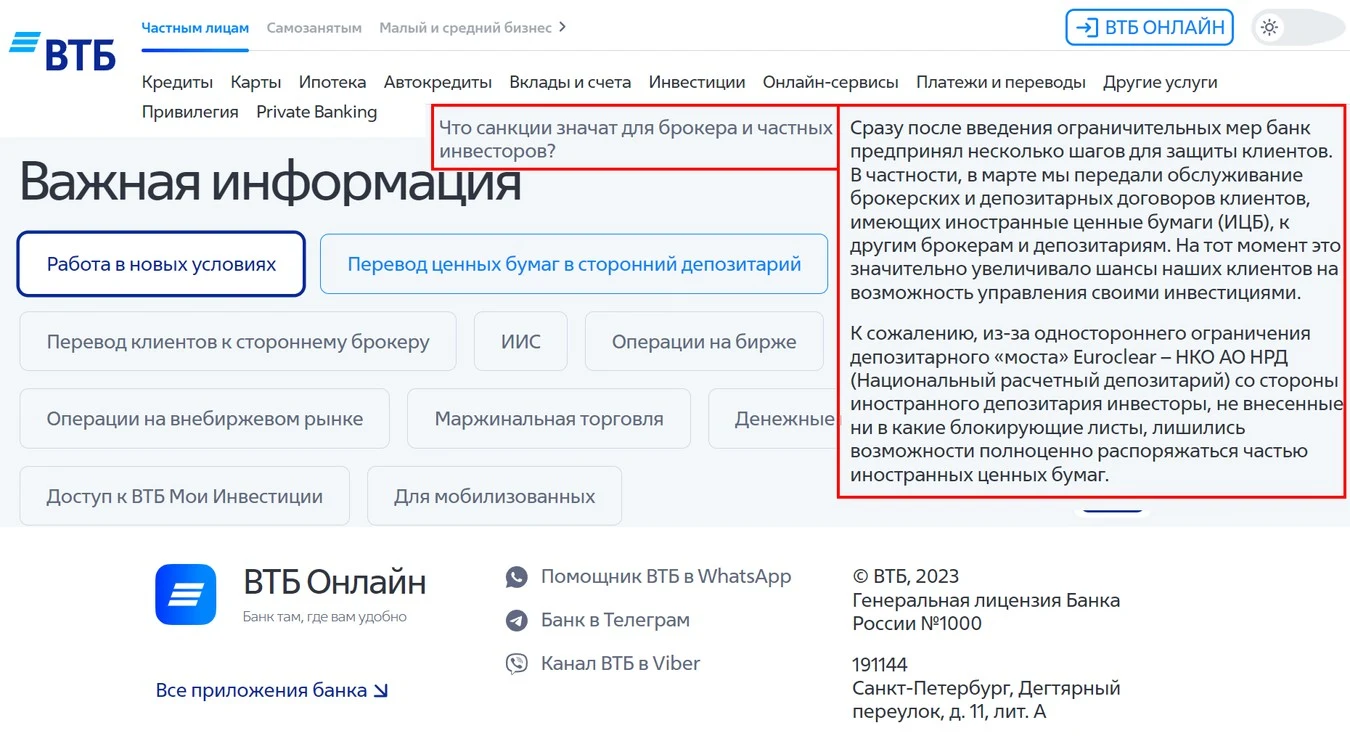Open the Инвестиции menu

pyautogui.click(x=697, y=82)
